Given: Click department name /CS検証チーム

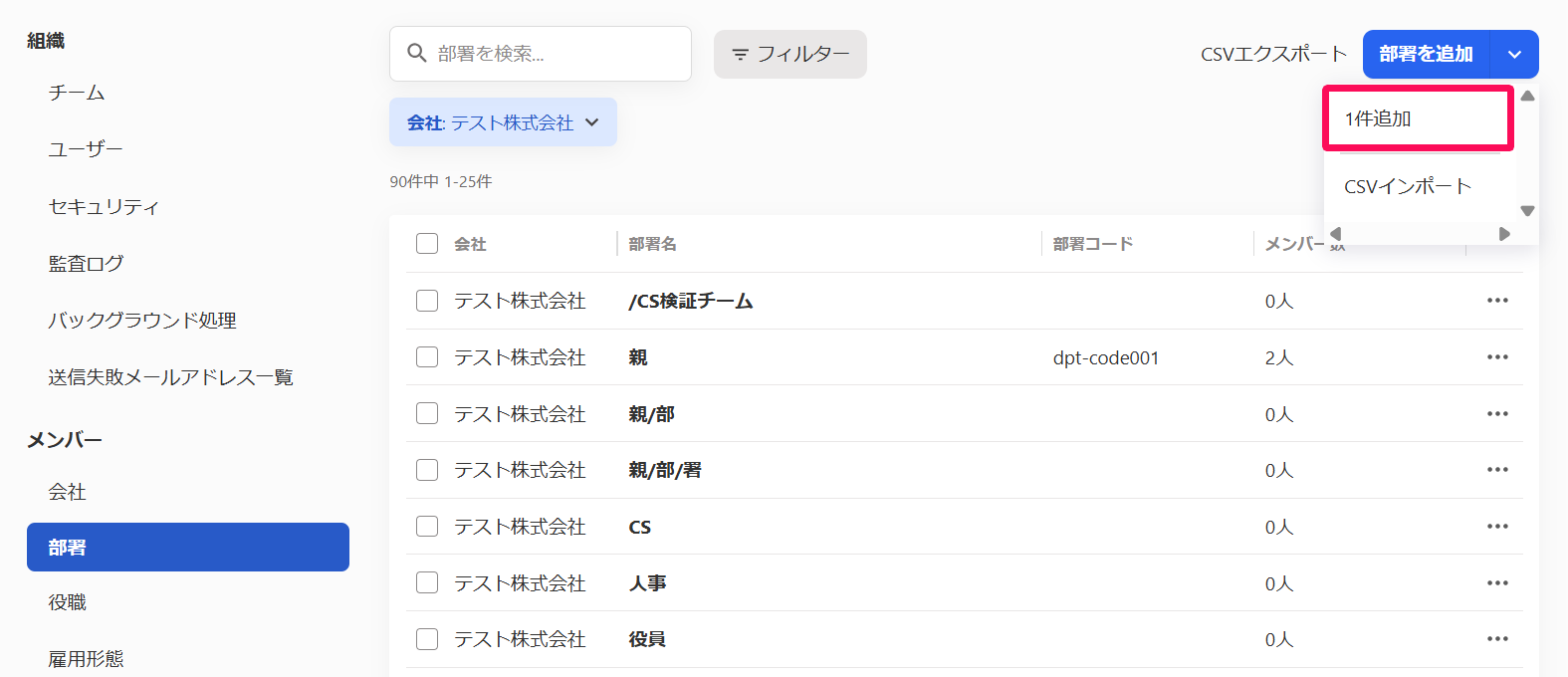Looking at the screenshot, I should [x=691, y=301].
